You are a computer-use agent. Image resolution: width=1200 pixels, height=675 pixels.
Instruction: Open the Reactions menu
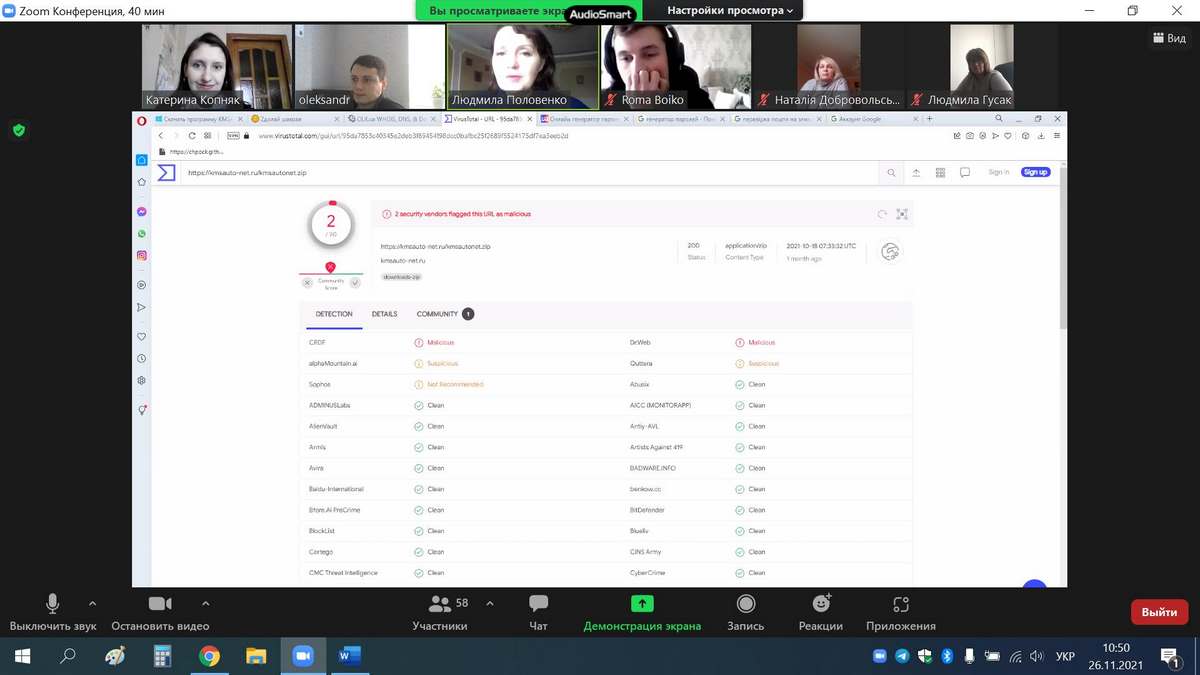click(x=821, y=605)
